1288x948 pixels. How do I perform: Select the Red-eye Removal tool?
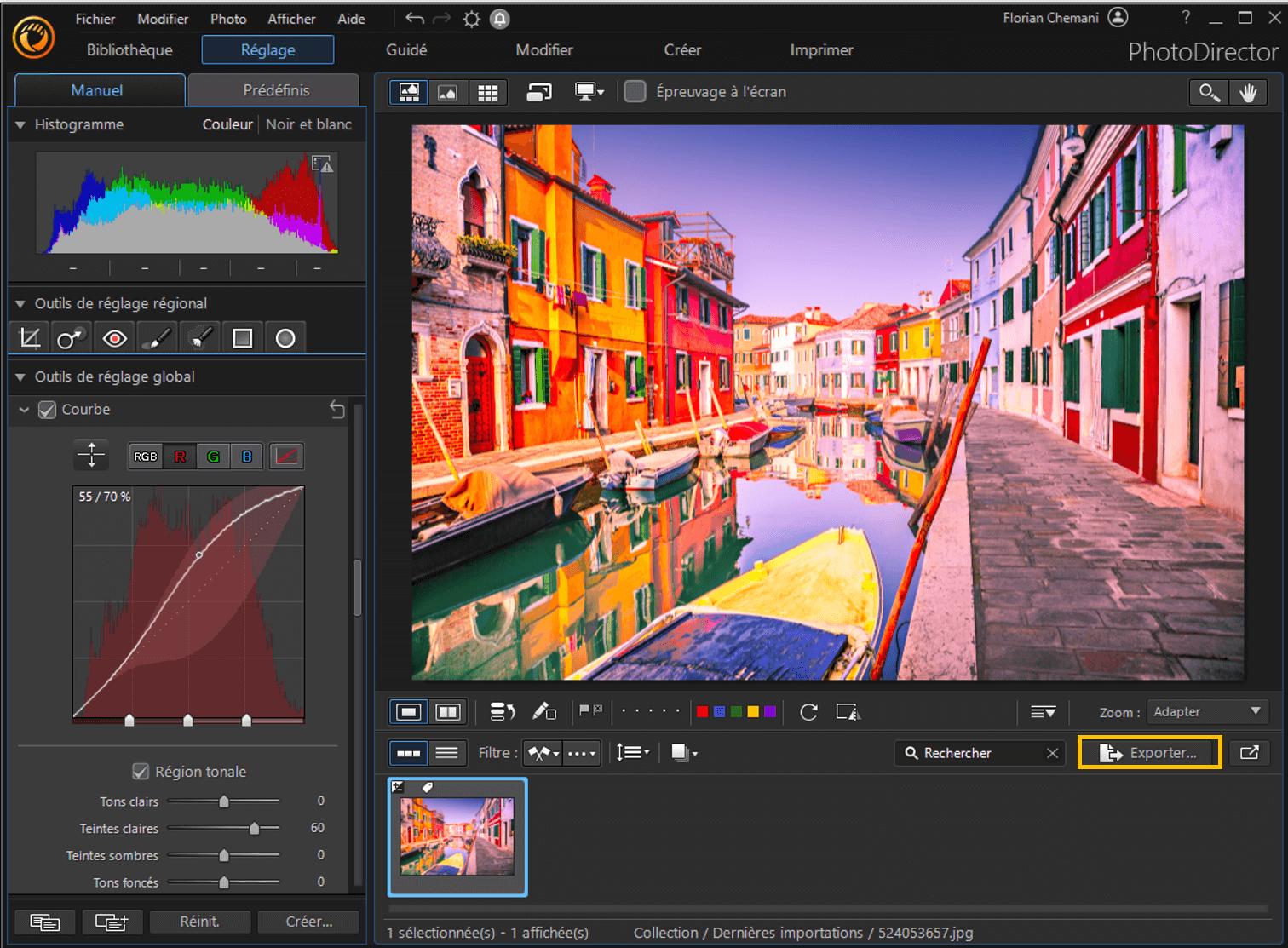coord(113,336)
